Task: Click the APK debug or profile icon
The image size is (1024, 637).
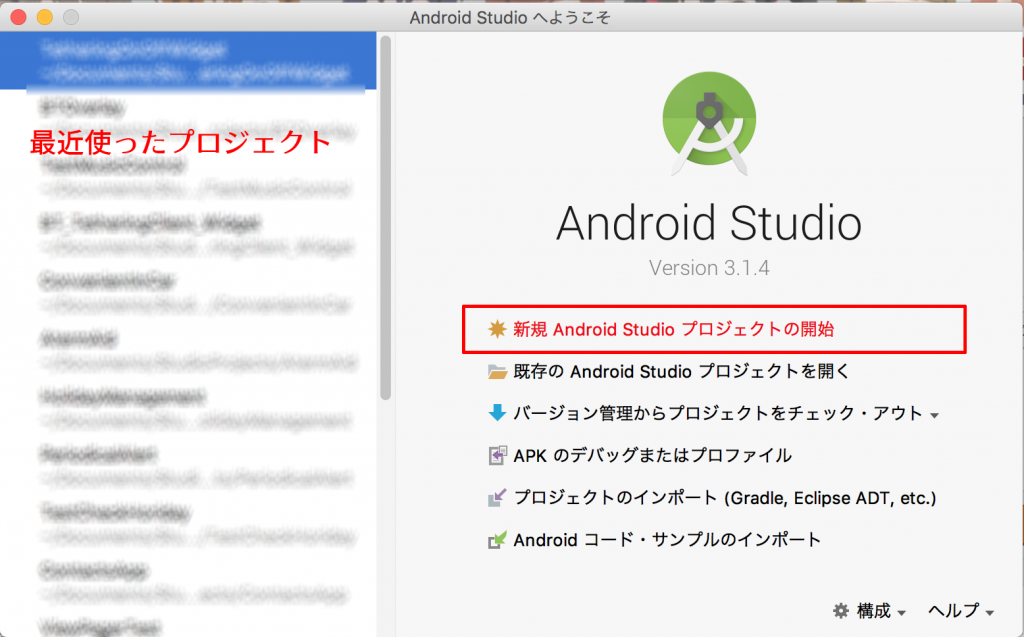Action: 497,455
